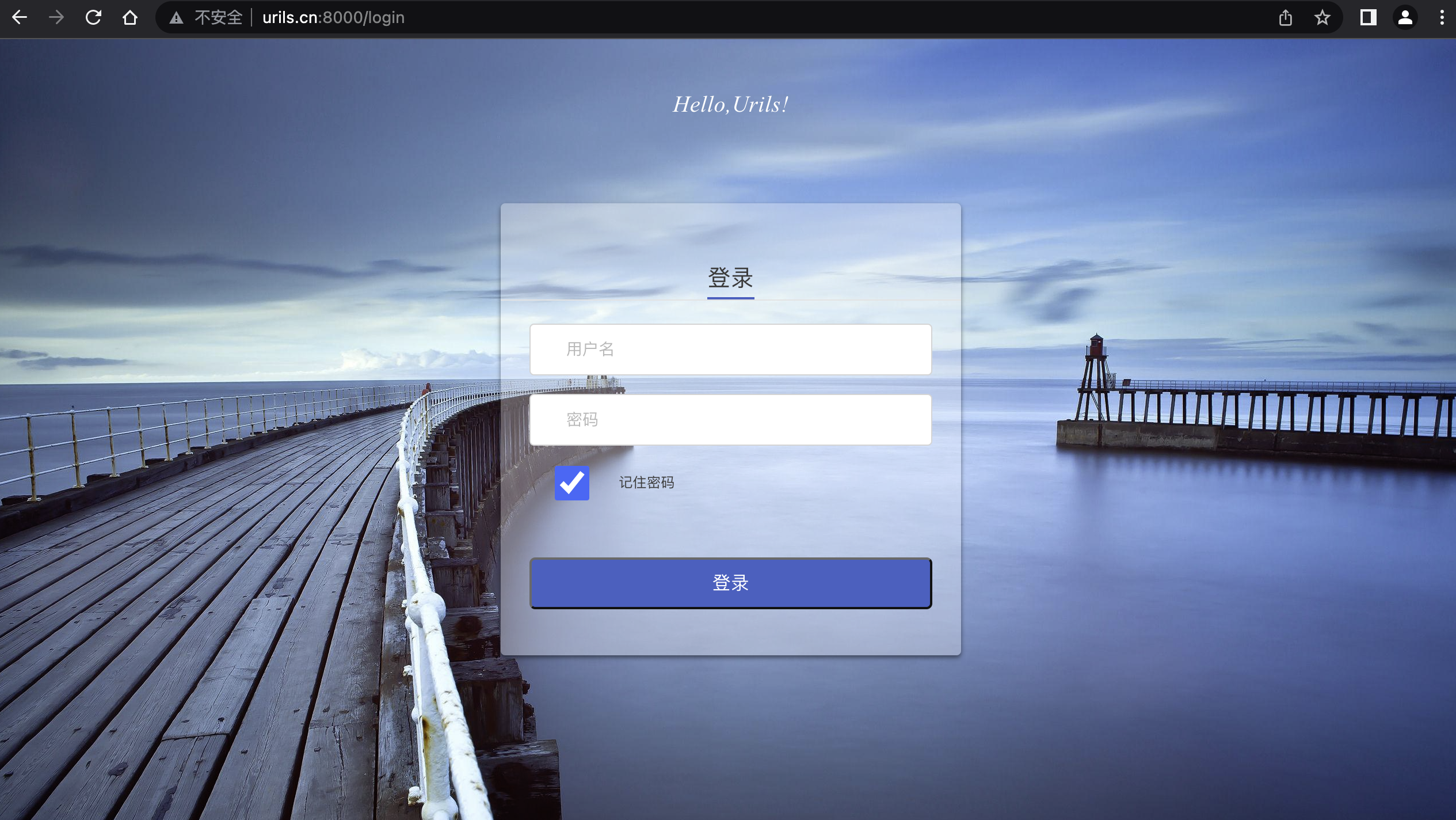The height and width of the screenshot is (820, 1456).
Task: Click the 不安全 security warning icon
Action: [177, 18]
